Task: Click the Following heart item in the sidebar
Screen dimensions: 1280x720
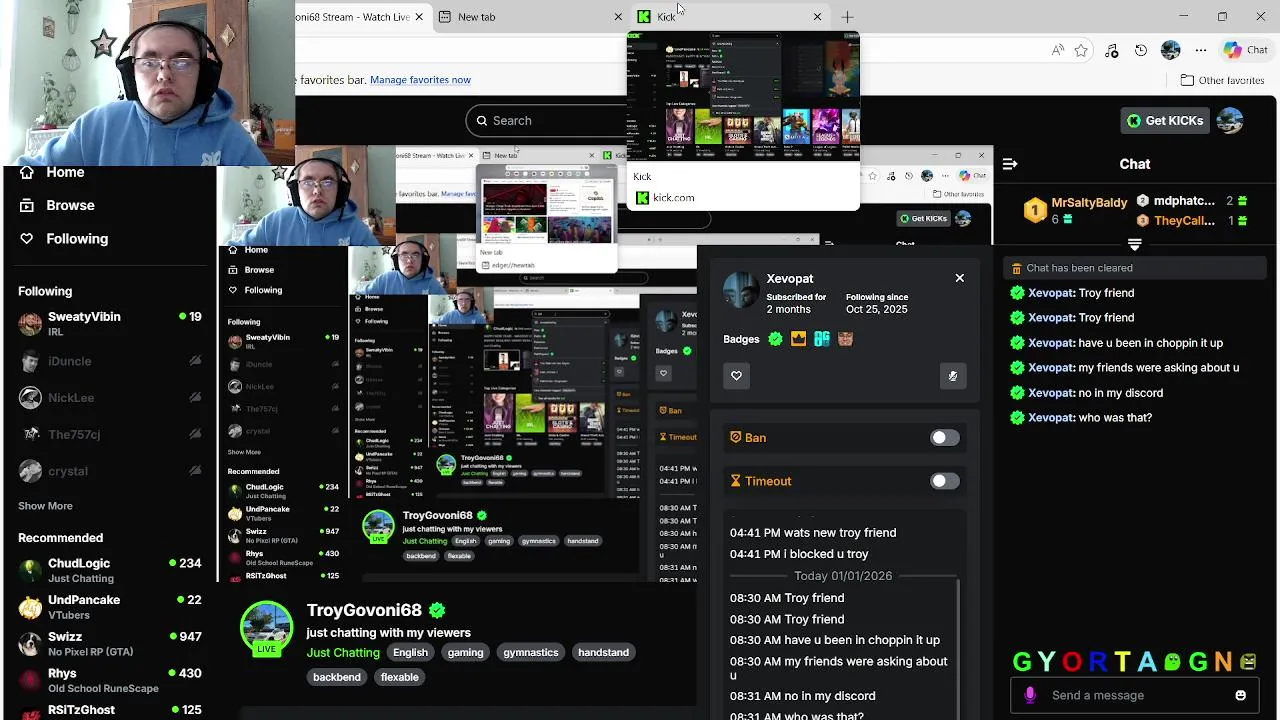Action: tap(64, 238)
